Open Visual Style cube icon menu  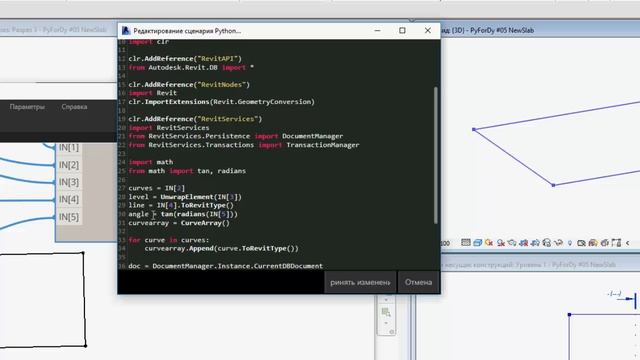point(478,243)
